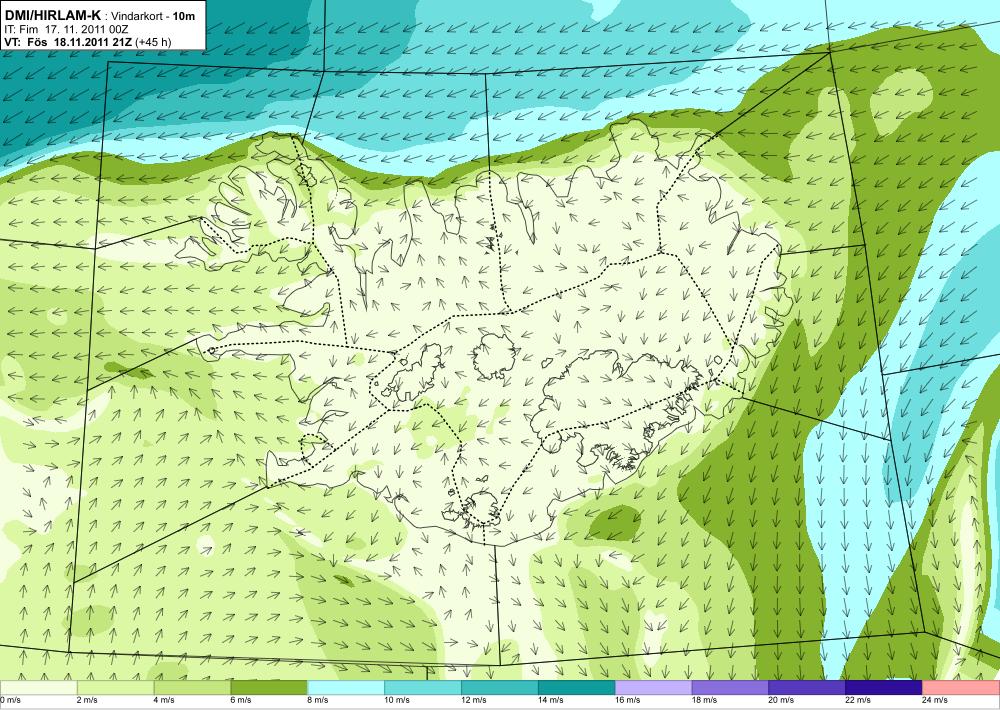Select the teal 12–14 m/s legend swatch
This screenshot has height=710, width=1000.
[x=499, y=688]
